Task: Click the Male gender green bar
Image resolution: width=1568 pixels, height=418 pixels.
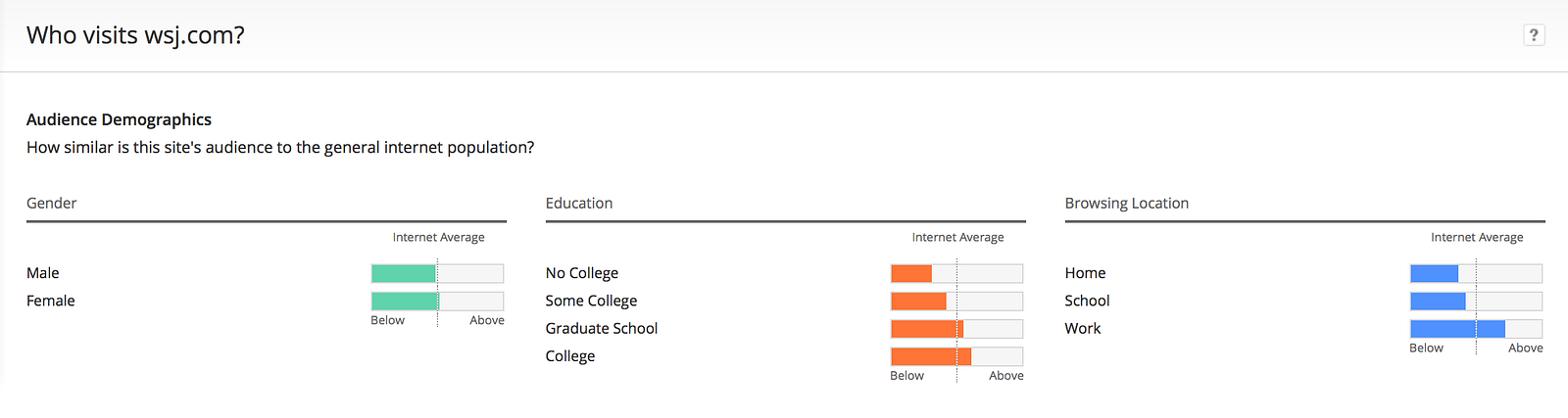Action: coord(404,273)
